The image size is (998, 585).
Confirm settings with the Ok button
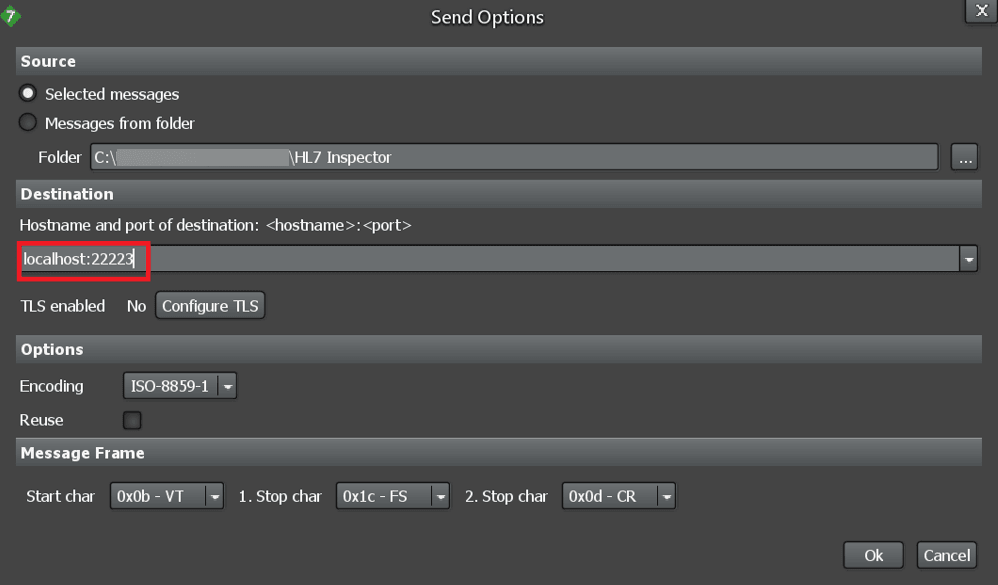point(872,555)
